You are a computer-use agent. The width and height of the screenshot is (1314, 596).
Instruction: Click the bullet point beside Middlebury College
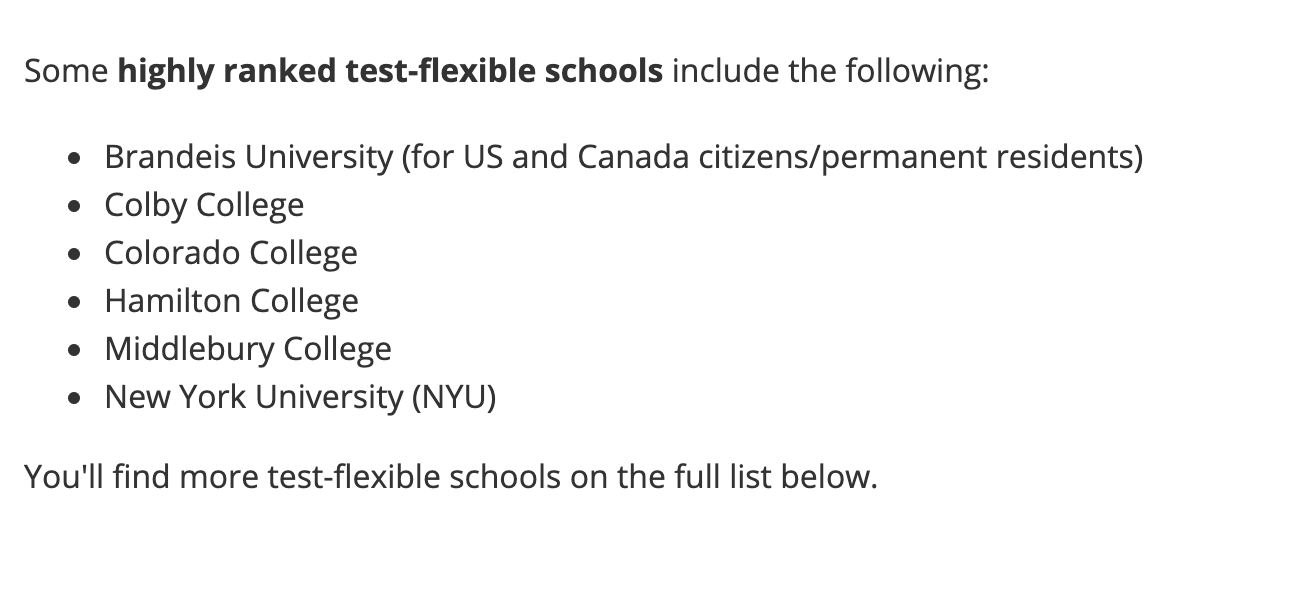click(75, 351)
